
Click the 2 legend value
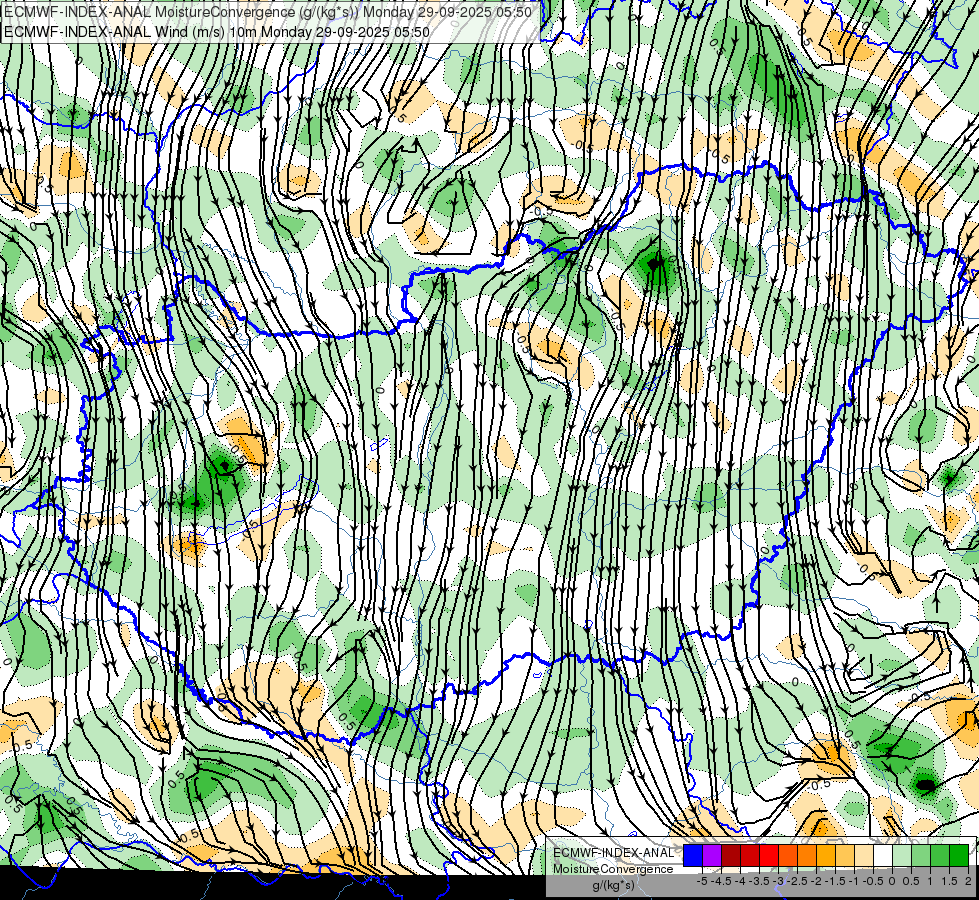coord(968,881)
